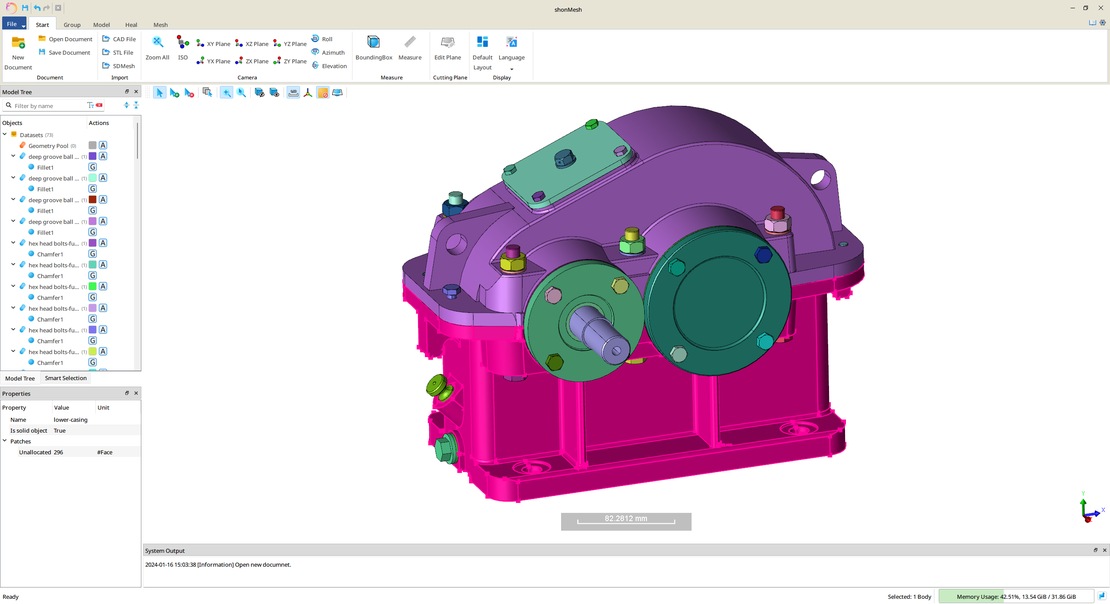Import a CAD File
Screen dimensions: 1110x604
click(119, 39)
